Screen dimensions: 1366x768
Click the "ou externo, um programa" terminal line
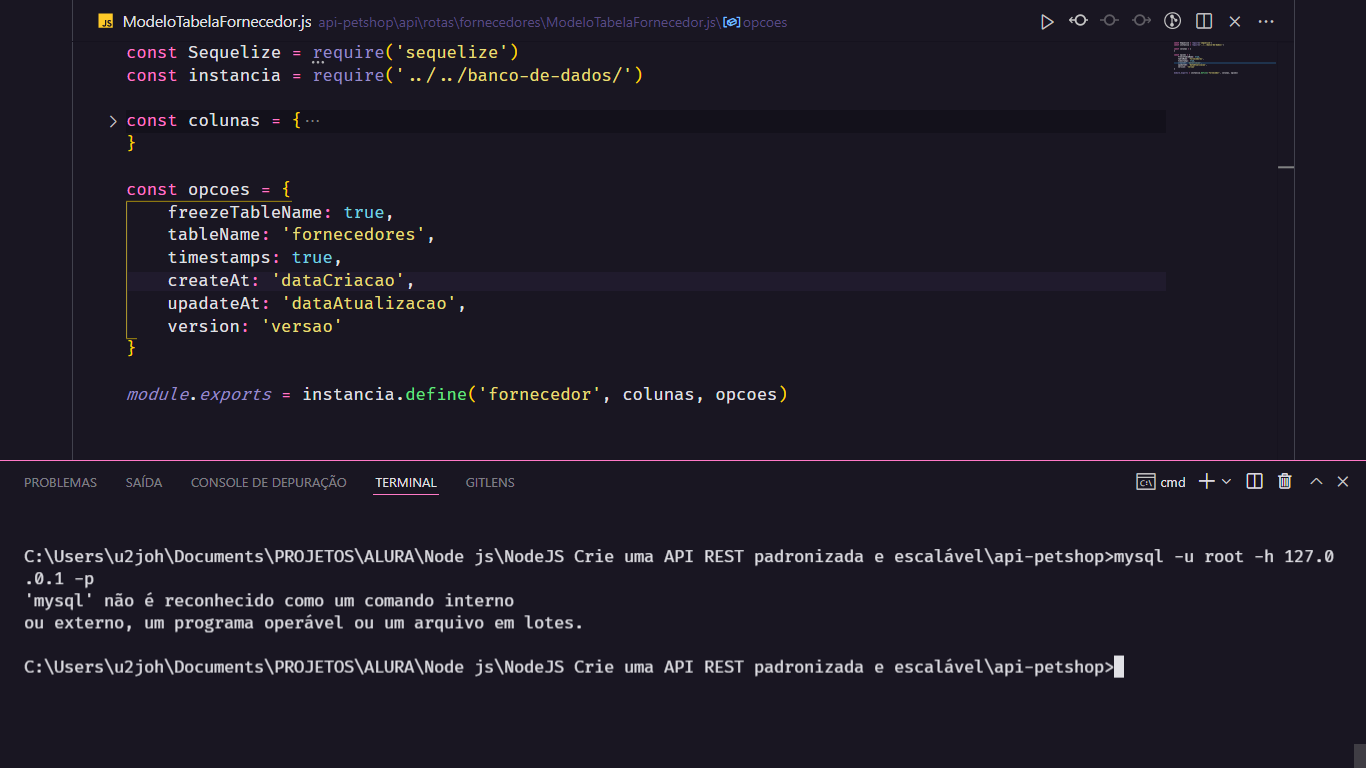coord(303,623)
